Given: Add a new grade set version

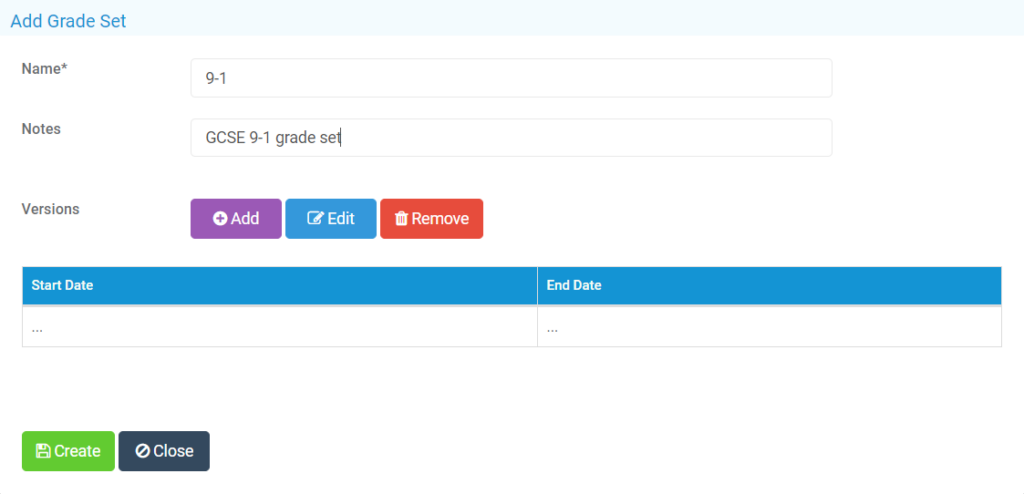Looking at the screenshot, I should [236, 219].
